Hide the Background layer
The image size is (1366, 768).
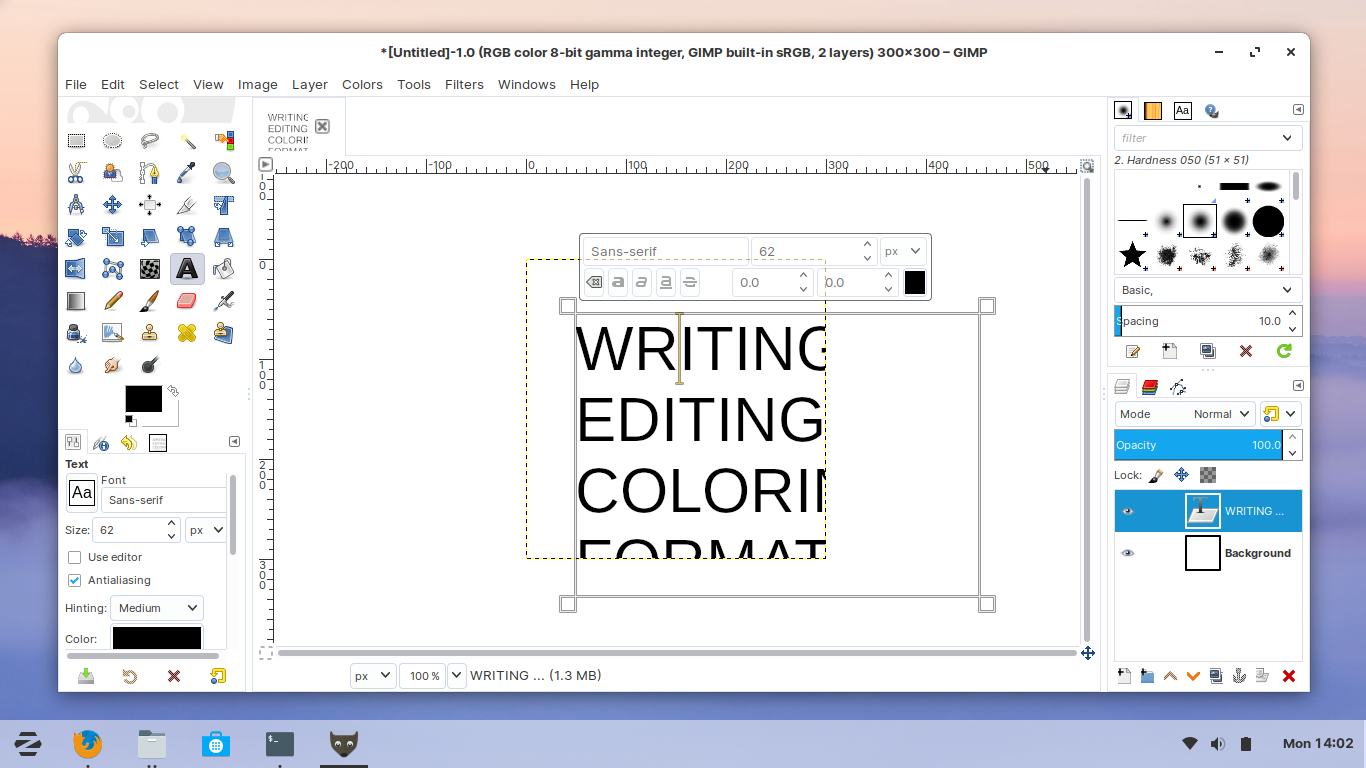(x=1128, y=553)
